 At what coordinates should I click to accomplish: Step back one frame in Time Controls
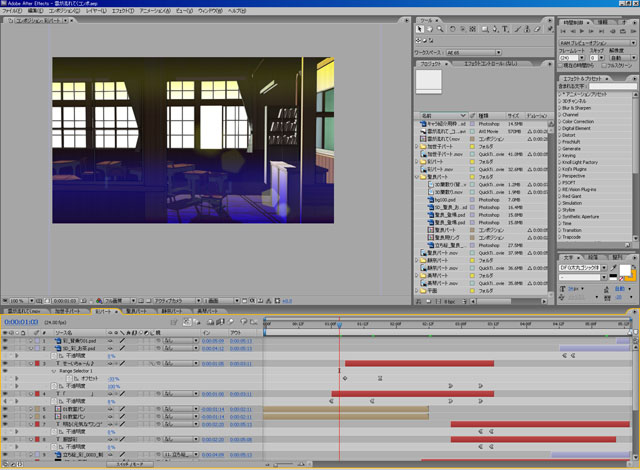pyautogui.click(x=573, y=31)
